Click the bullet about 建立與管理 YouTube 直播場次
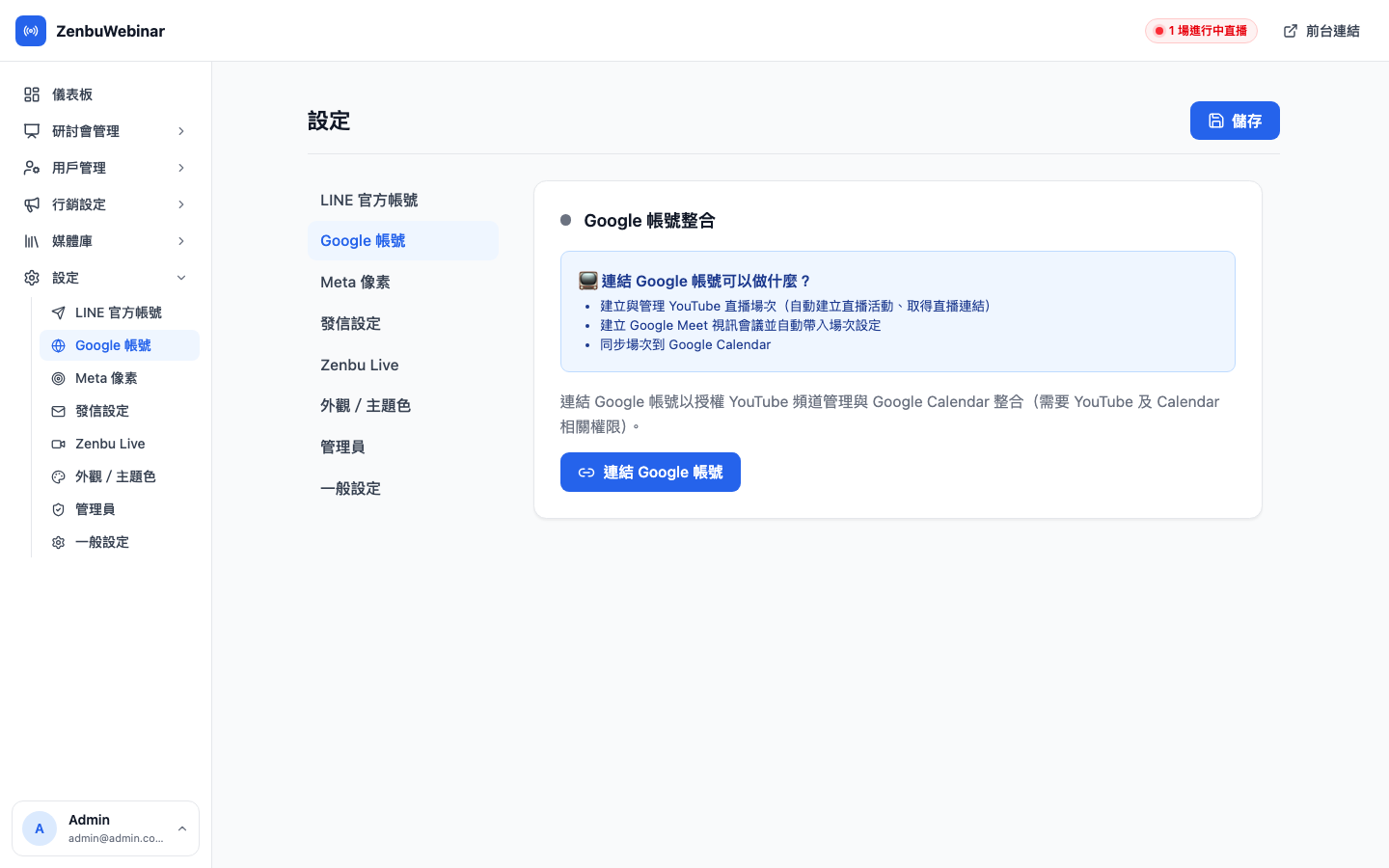Viewport: 1389px width, 868px height. point(796,306)
